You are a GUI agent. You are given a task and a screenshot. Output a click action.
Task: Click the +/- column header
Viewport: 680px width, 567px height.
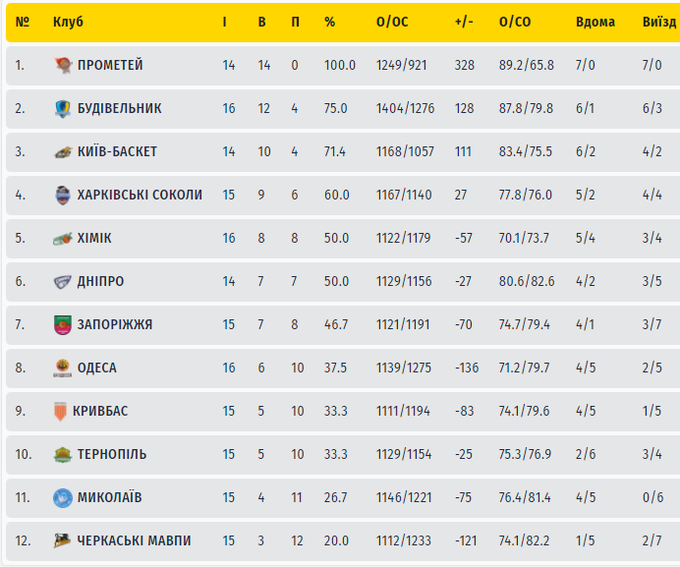point(463,21)
